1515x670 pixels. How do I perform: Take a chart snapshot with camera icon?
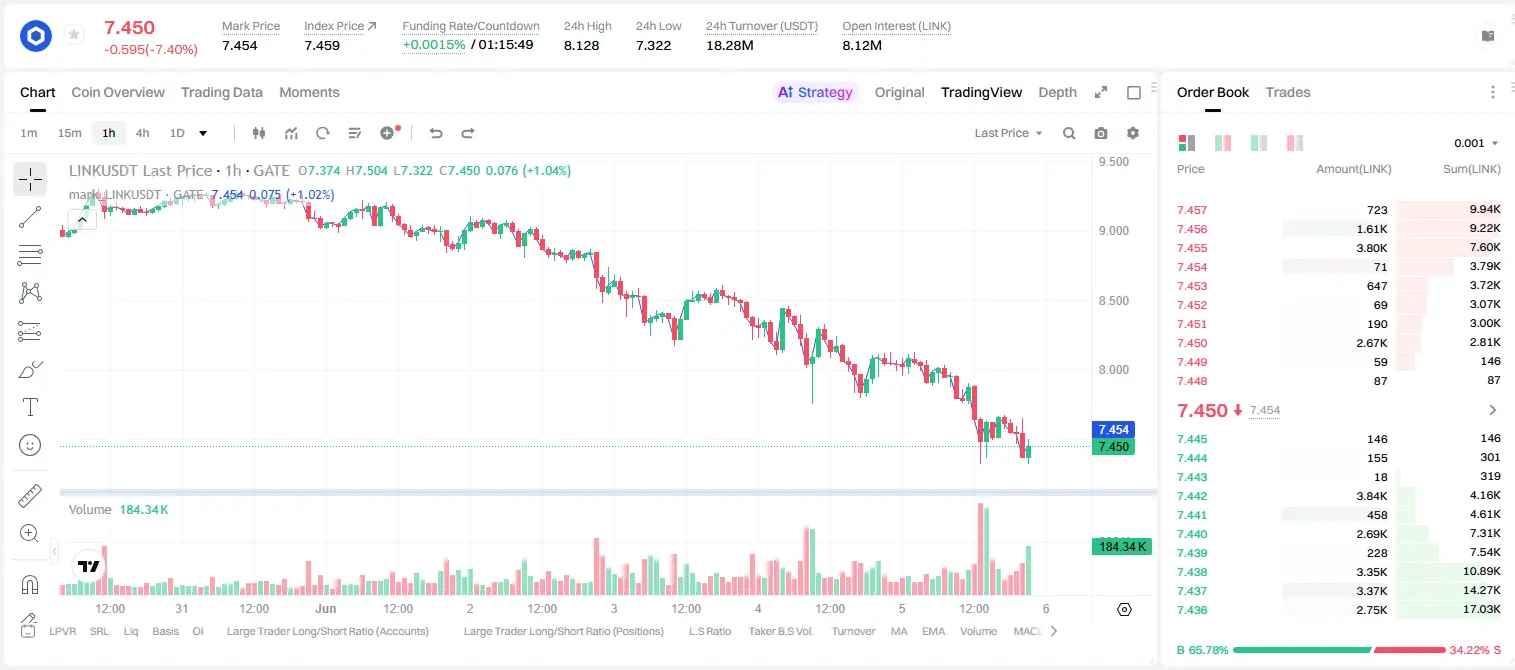(x=1101, y=133)
